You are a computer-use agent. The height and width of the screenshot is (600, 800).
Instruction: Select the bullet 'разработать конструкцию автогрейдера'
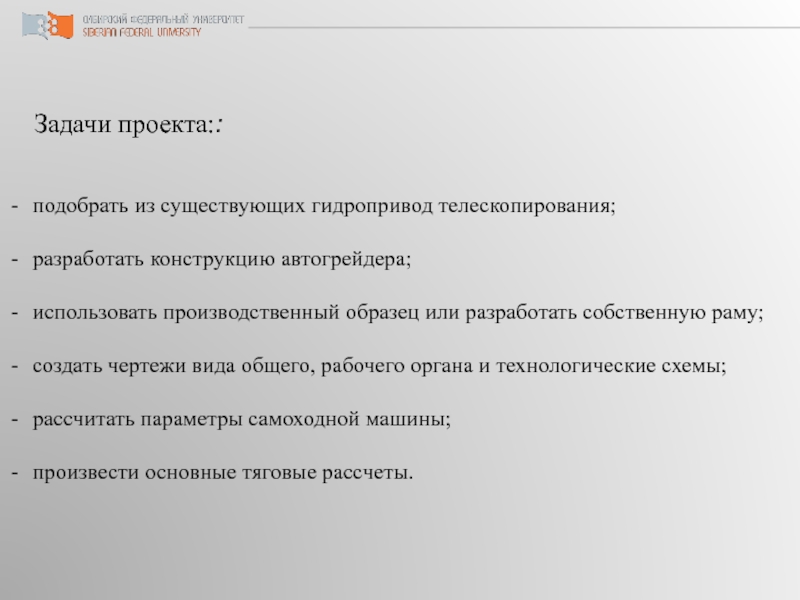(x=221, y=260)
